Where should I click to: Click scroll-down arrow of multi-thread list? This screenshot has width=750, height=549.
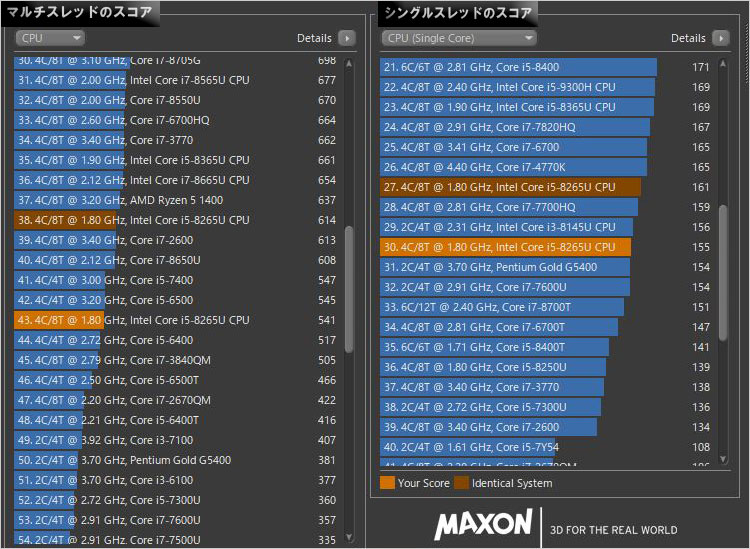[349, 538]
